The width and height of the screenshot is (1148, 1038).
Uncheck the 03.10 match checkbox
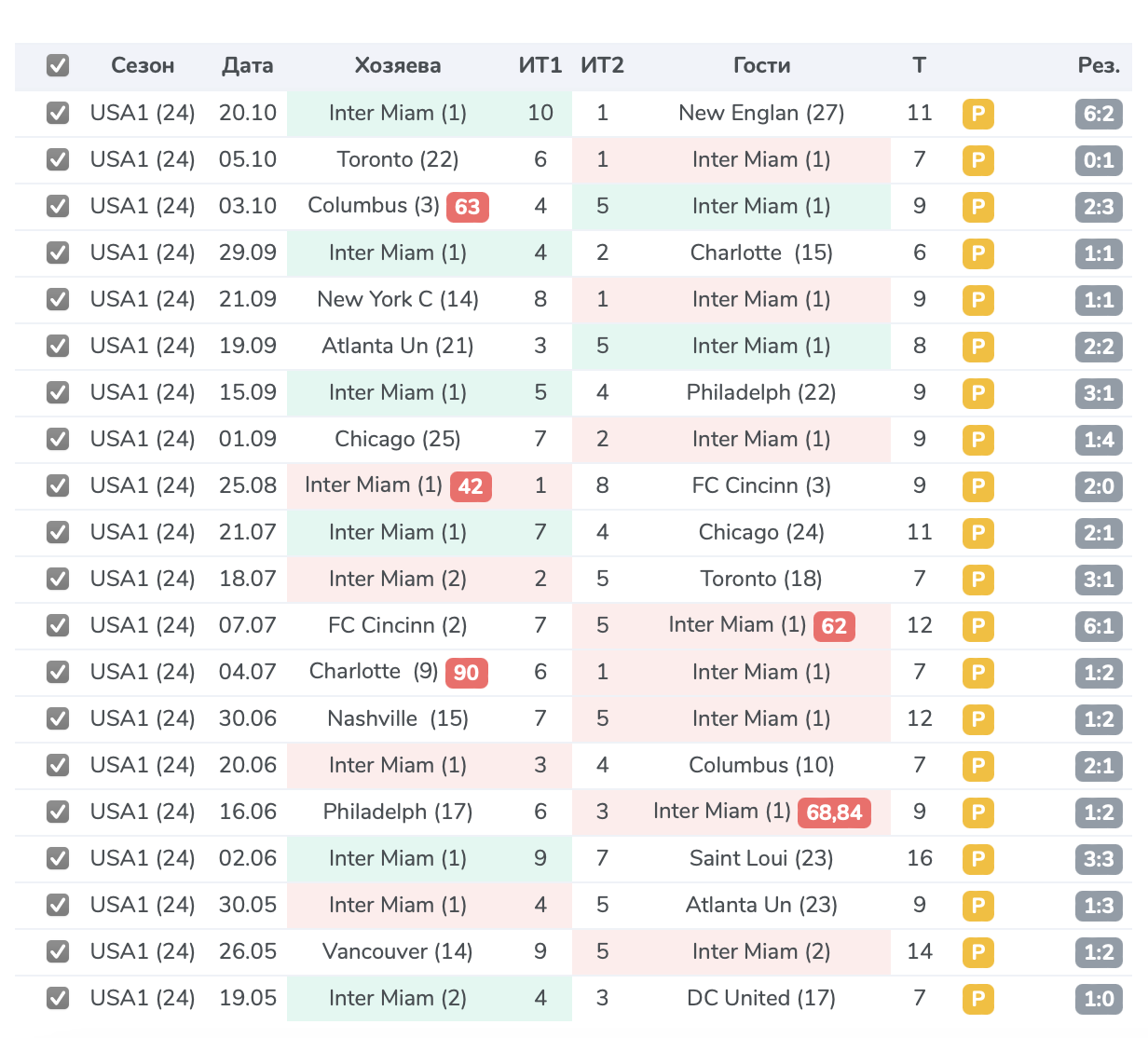[58, 206]
